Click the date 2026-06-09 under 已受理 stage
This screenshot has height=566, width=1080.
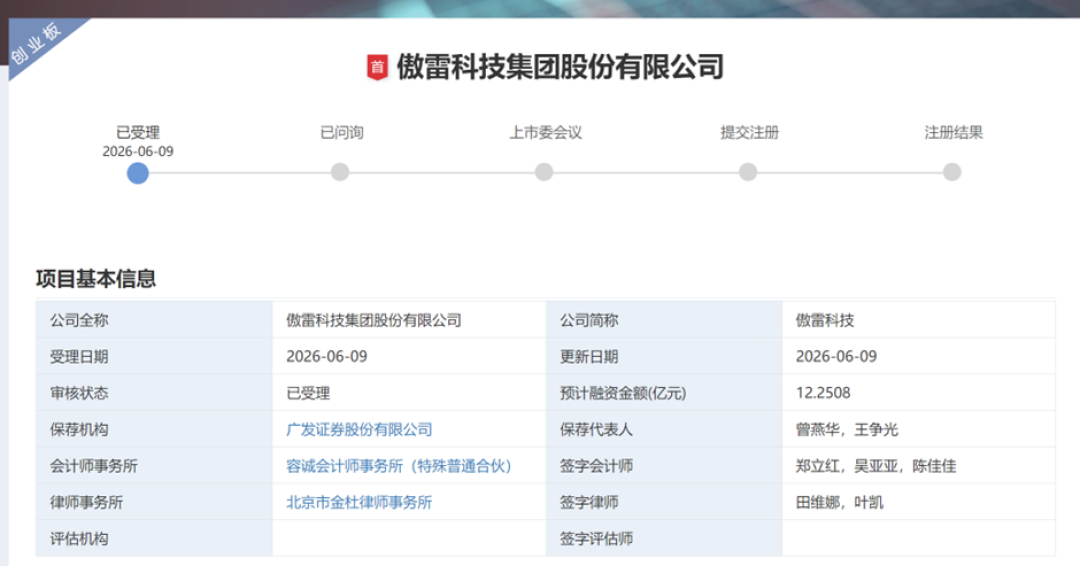(138, 151)
